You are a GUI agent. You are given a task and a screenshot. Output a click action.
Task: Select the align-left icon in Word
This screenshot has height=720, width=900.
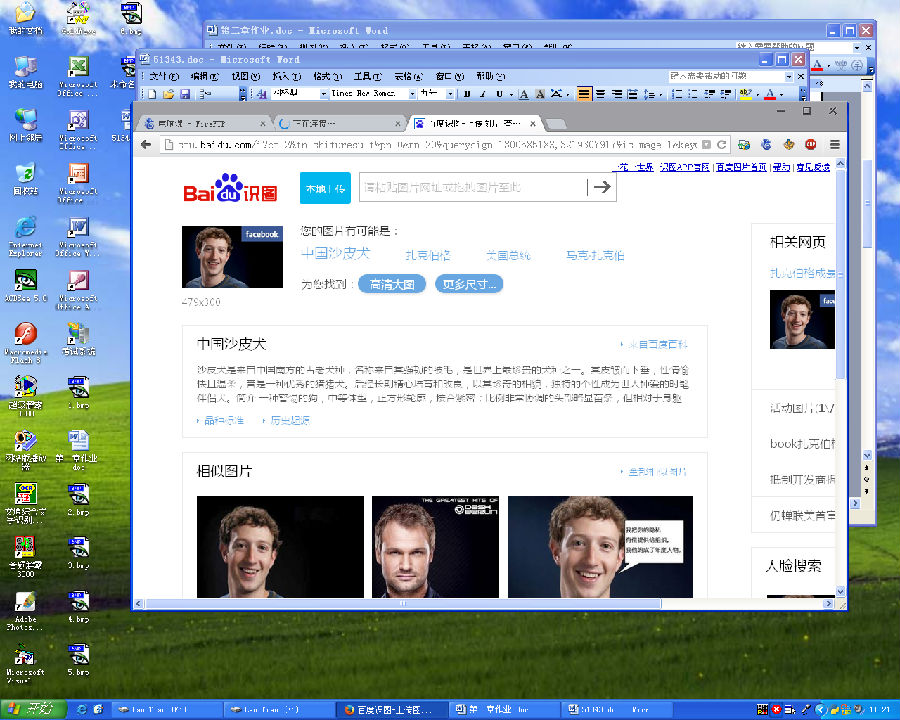tap(584, 94)
